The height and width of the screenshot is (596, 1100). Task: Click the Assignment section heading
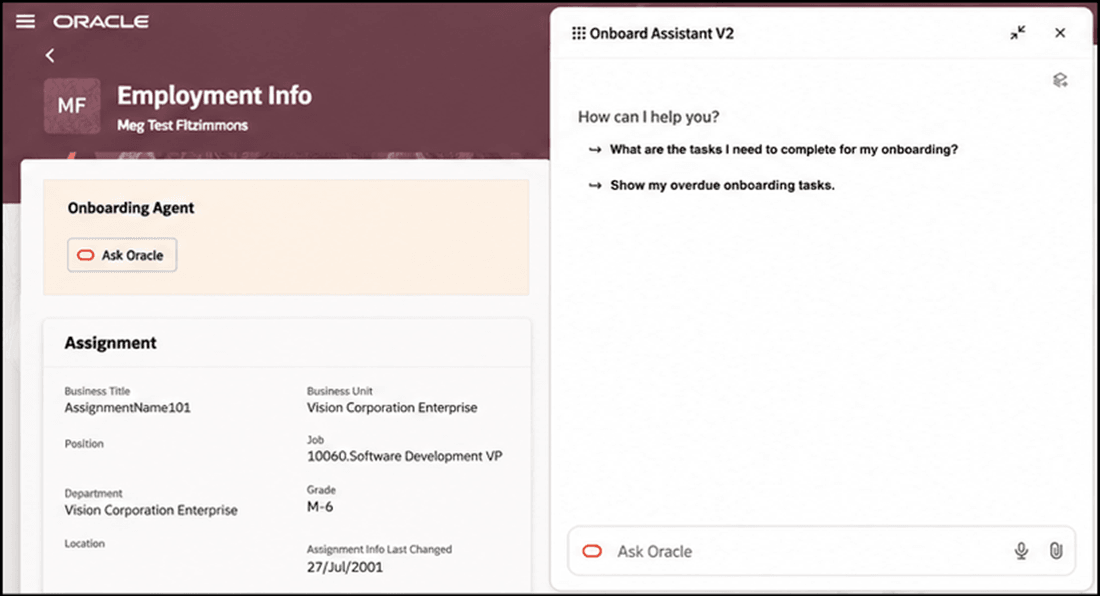[111, 343]
